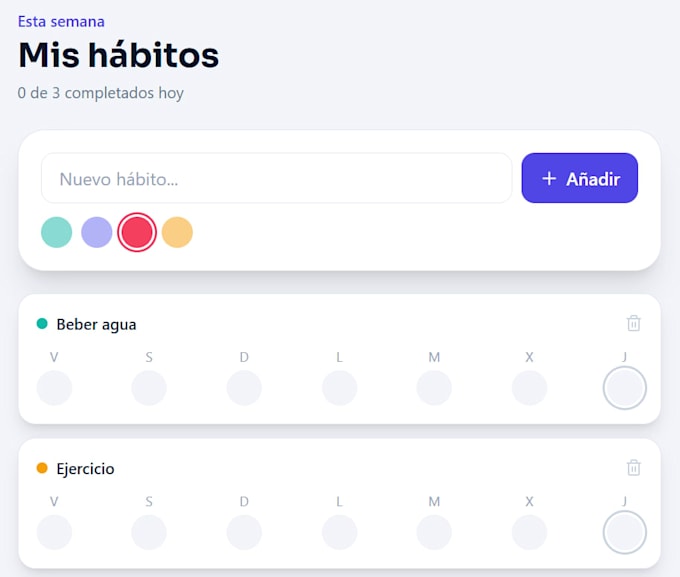Click the Beber agua habit name
This screenshot has height=577, width=680.
pyautogui.click(x=96, y=325)
